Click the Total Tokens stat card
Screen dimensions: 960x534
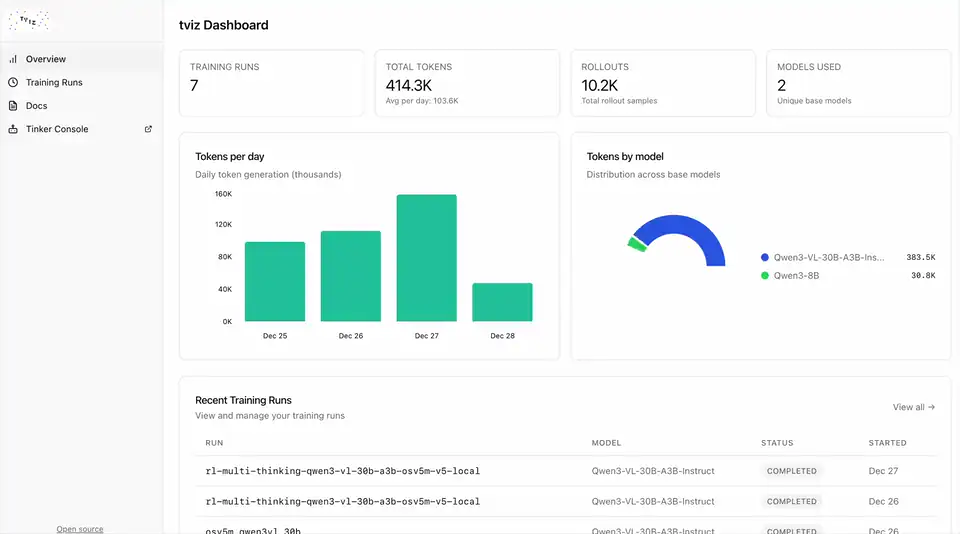(x=467, y=83)
